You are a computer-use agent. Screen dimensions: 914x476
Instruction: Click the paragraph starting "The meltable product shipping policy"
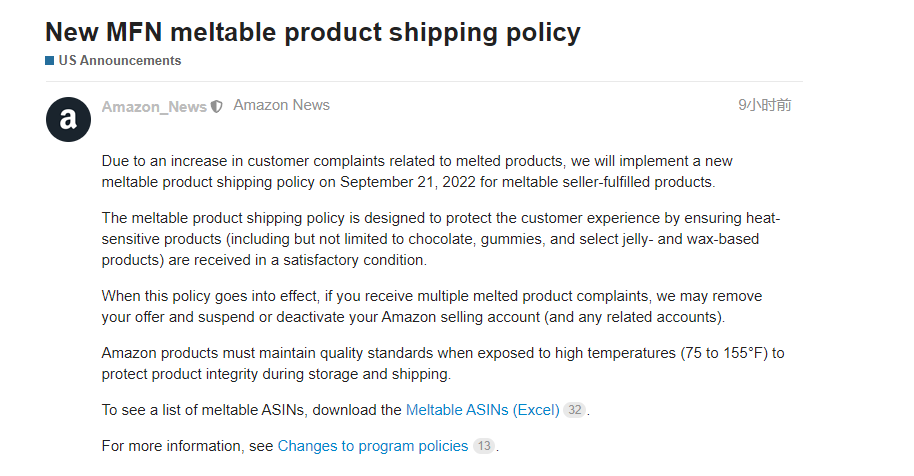[x=440, y=239]
